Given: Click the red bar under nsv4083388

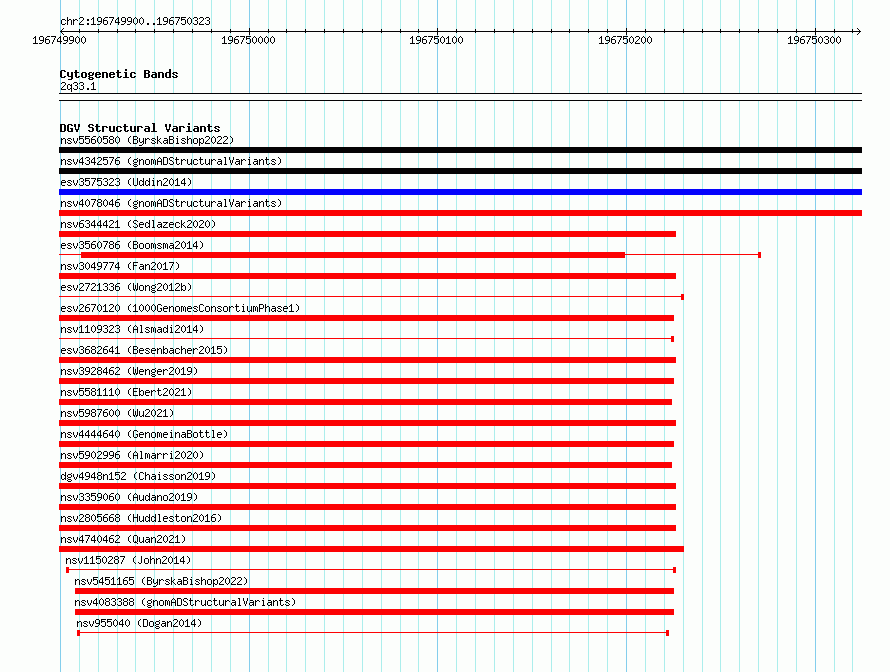Looking at the screenshot, I should 374,612.
